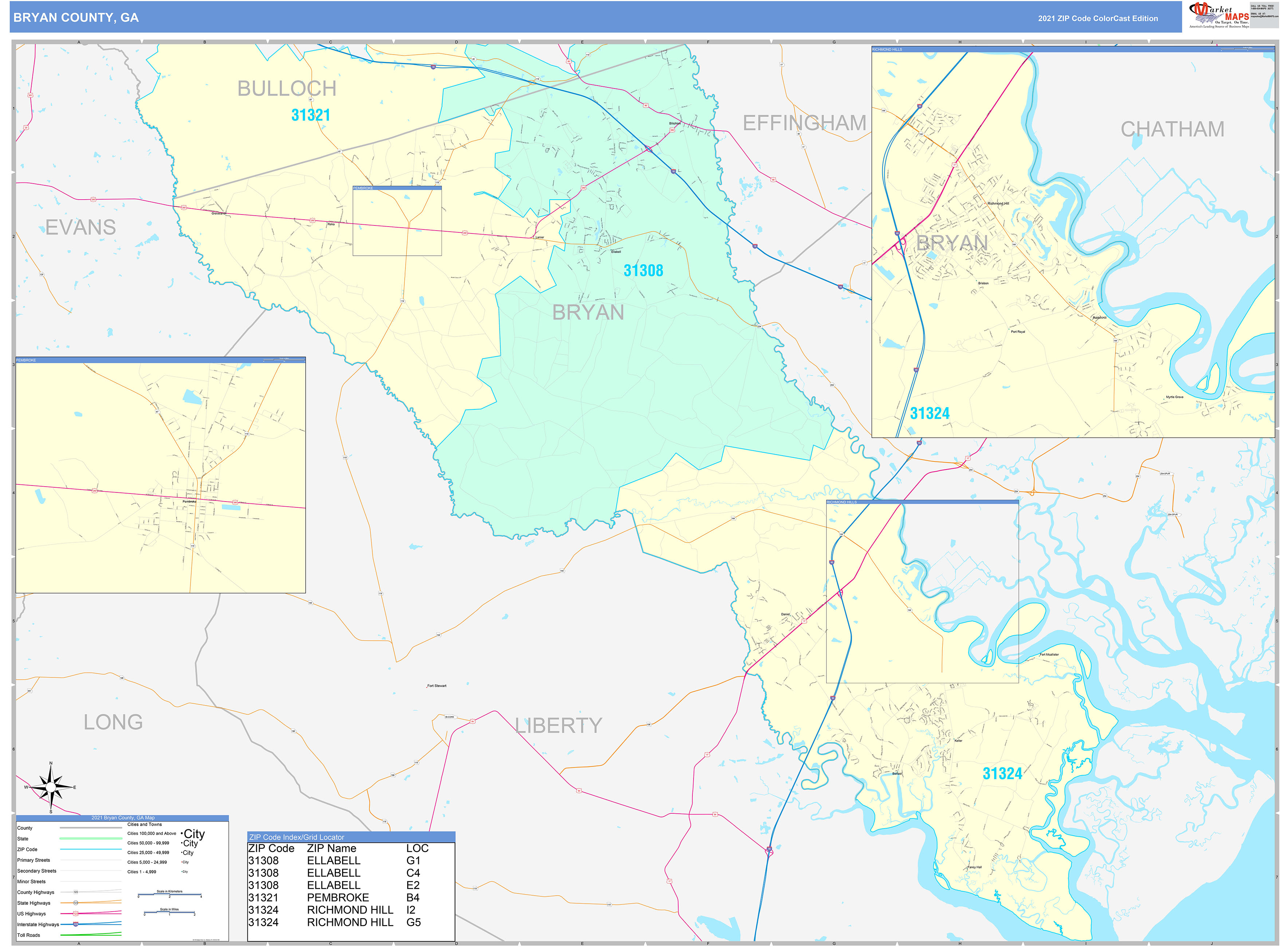This screenshot has height=947, width=1288.
Task: Click the large PEMBROKE inset title bar
Action: (x=161, y=360)
